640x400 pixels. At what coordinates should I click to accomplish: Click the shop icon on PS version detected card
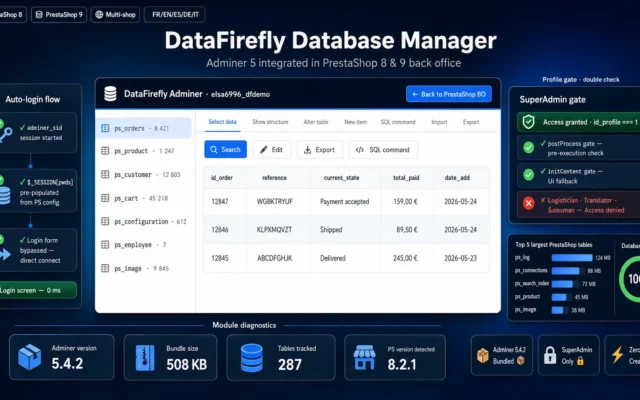364,358
